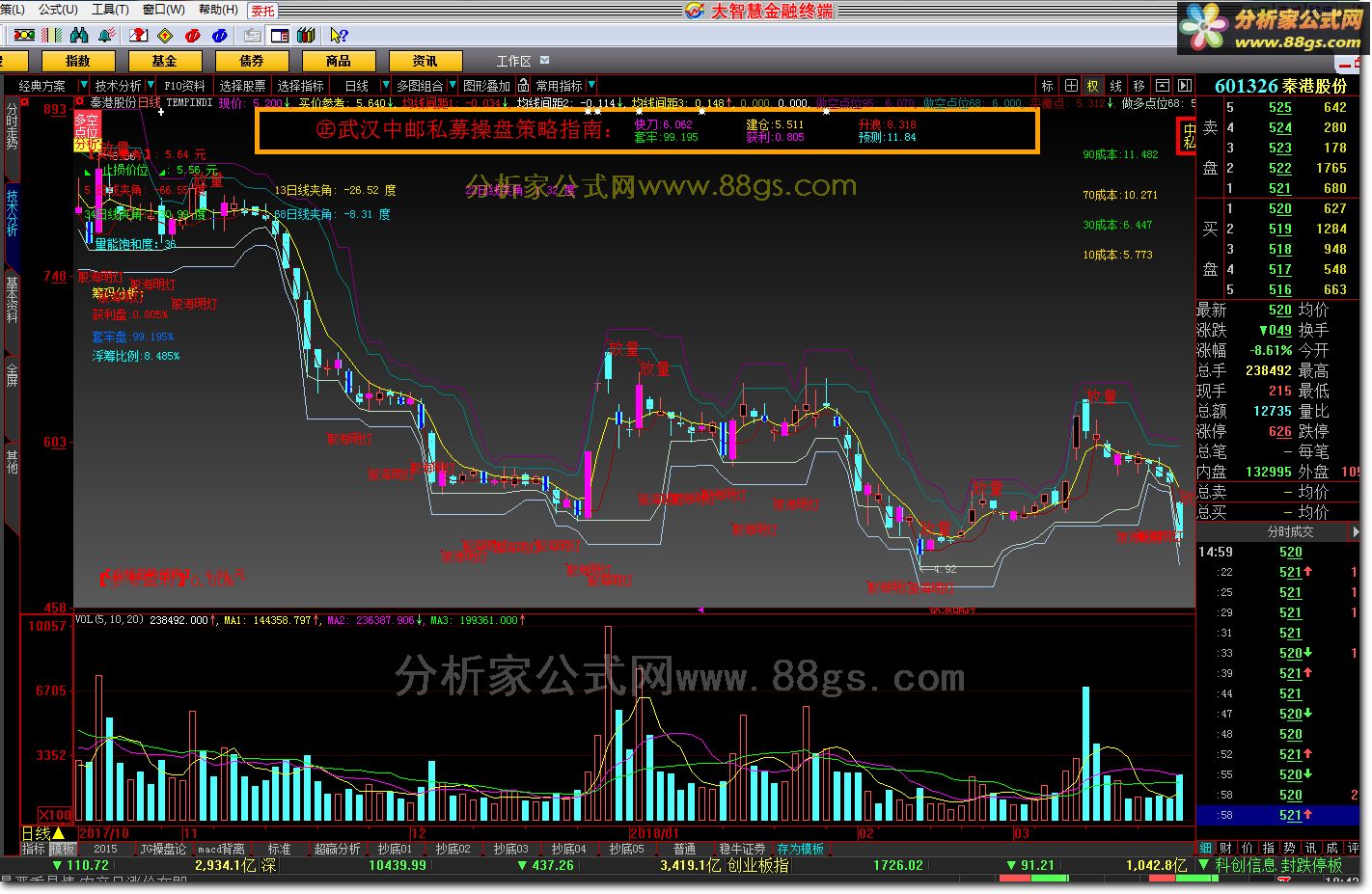This screenshot has height=894, width=1372.
Task: Click the 存为模板 link
Action: pyautogui.click(x=800, y=849)
